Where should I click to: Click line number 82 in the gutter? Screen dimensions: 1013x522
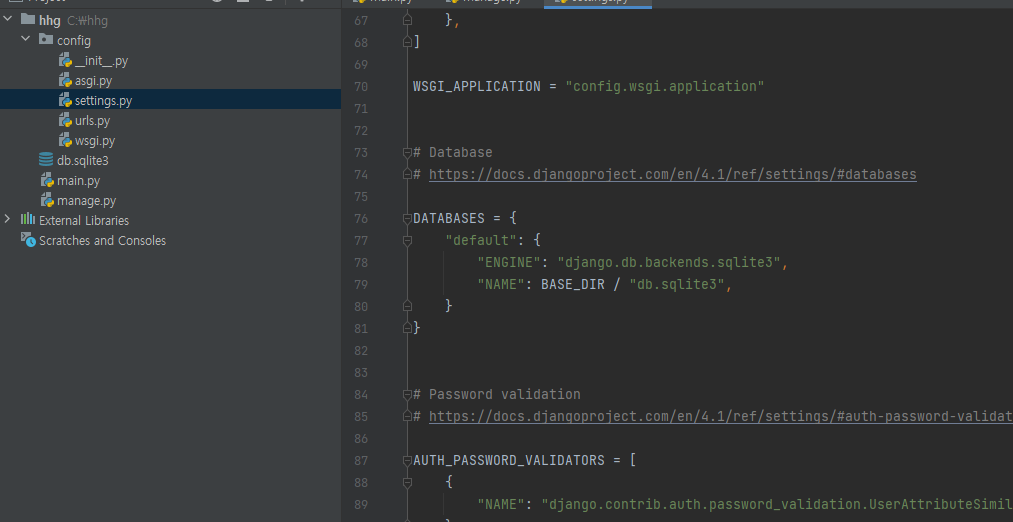click(x=360, y=350)
